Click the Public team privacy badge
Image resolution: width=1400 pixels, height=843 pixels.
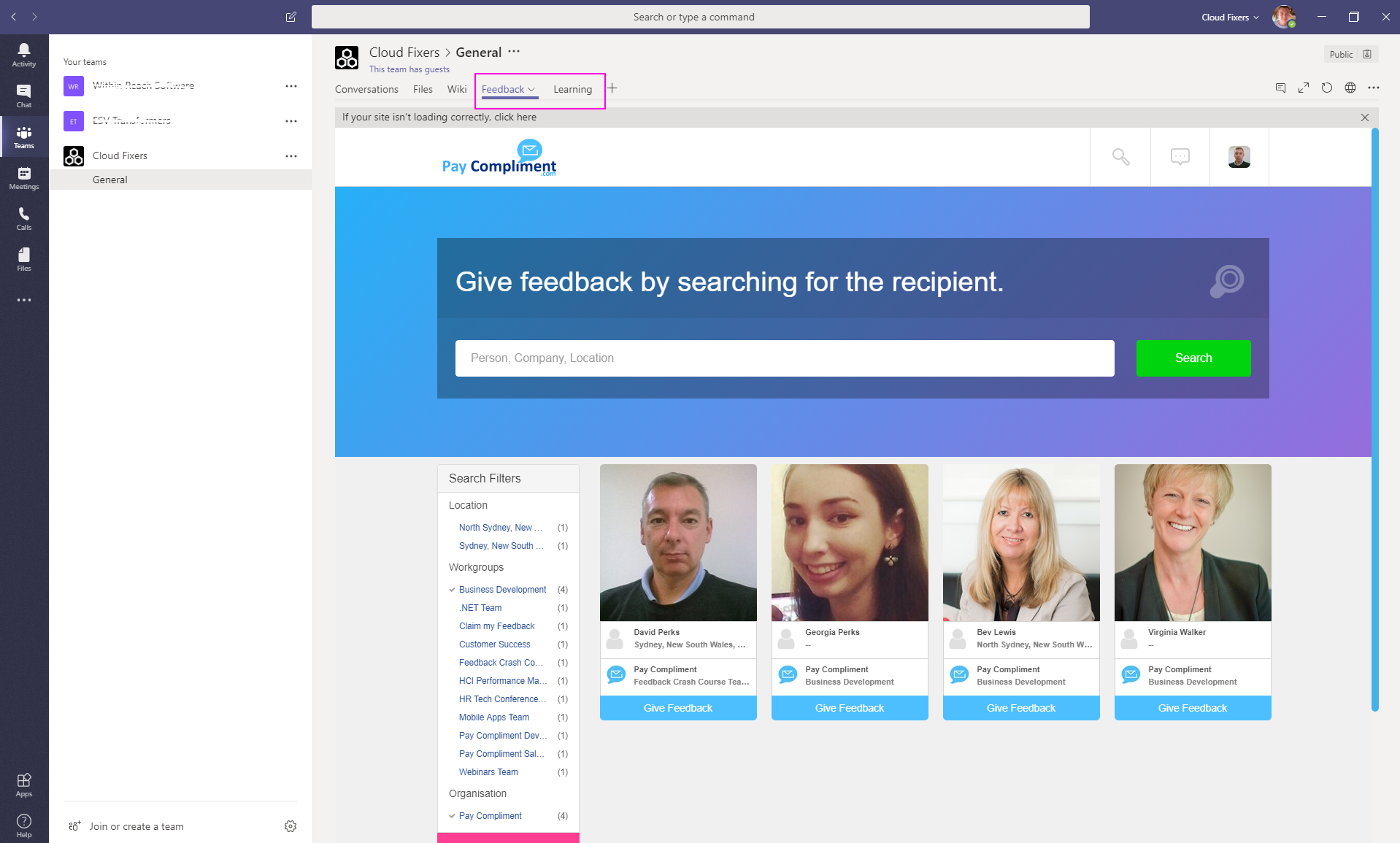1351,54
